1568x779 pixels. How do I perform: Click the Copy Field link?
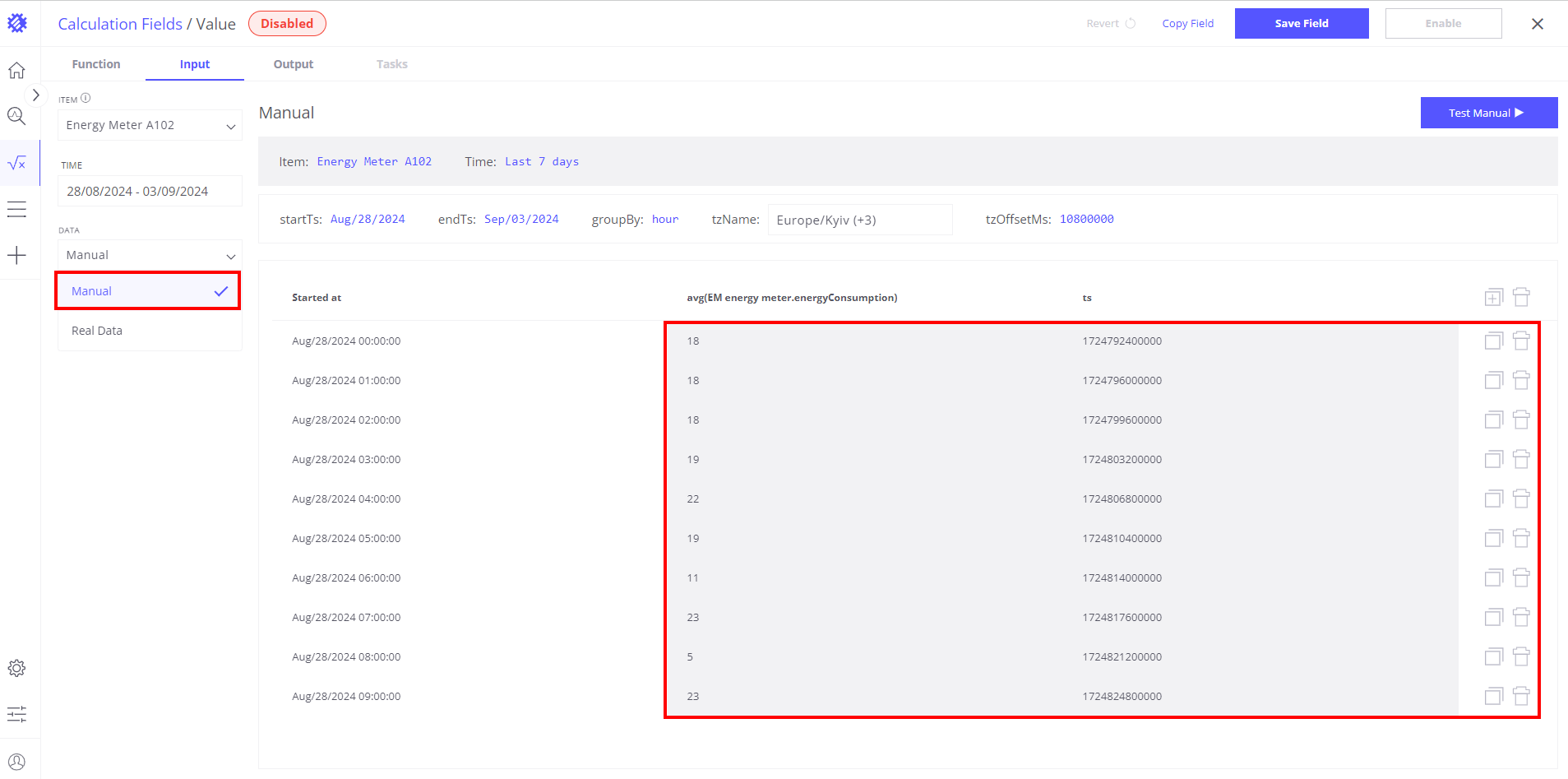[1187, 24]
